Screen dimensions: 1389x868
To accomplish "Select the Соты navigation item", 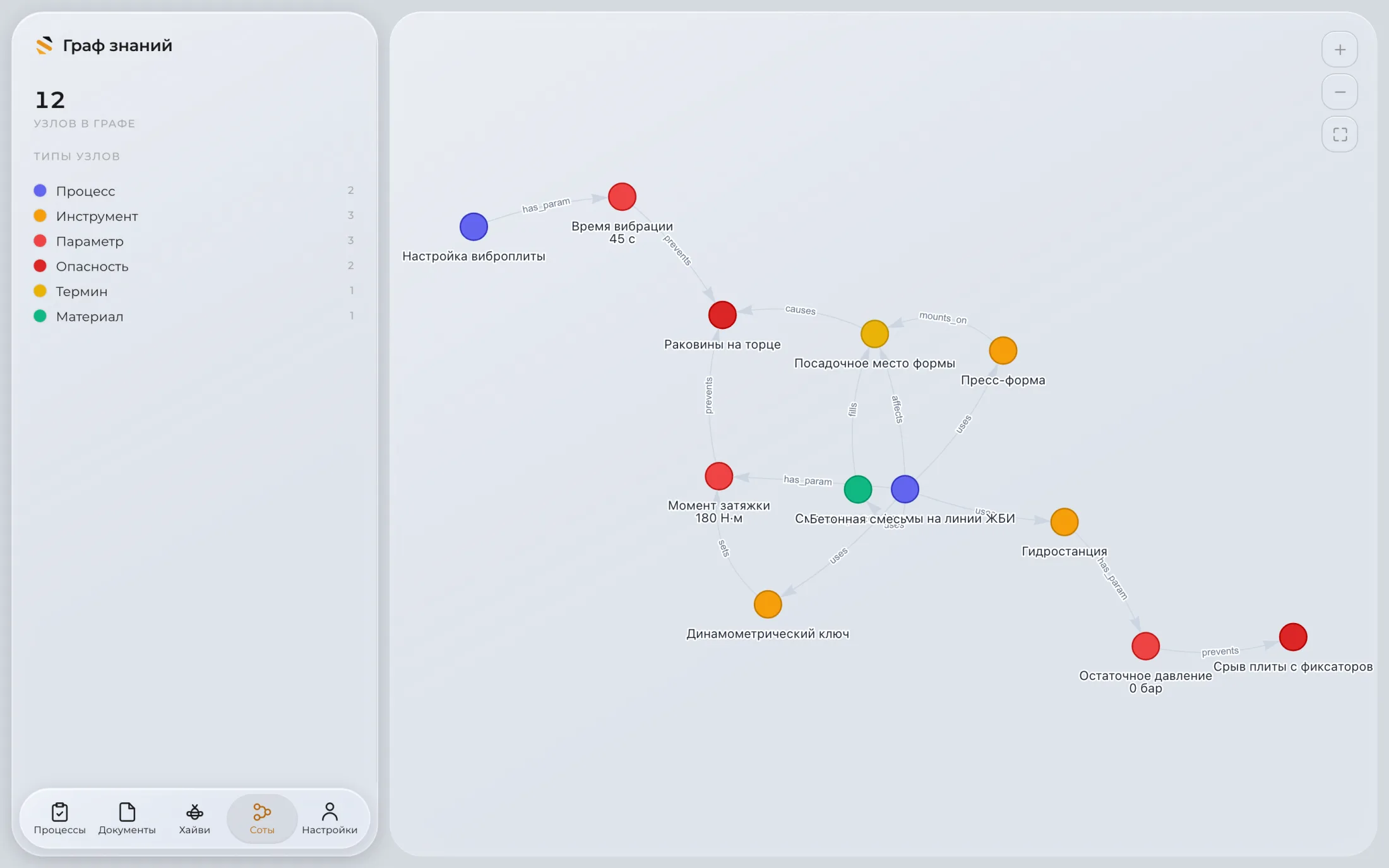I will pyautogui.click(x=262, y=819).
